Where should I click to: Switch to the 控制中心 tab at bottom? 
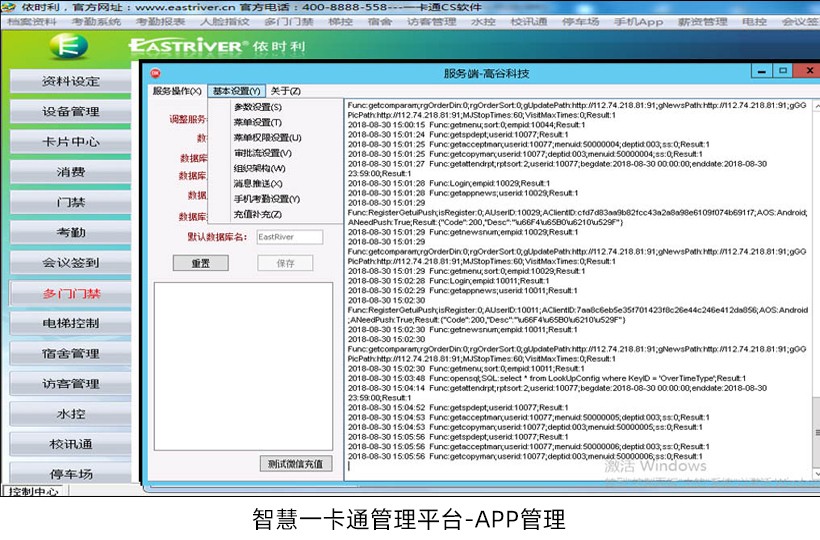click(x=34, y=491)
